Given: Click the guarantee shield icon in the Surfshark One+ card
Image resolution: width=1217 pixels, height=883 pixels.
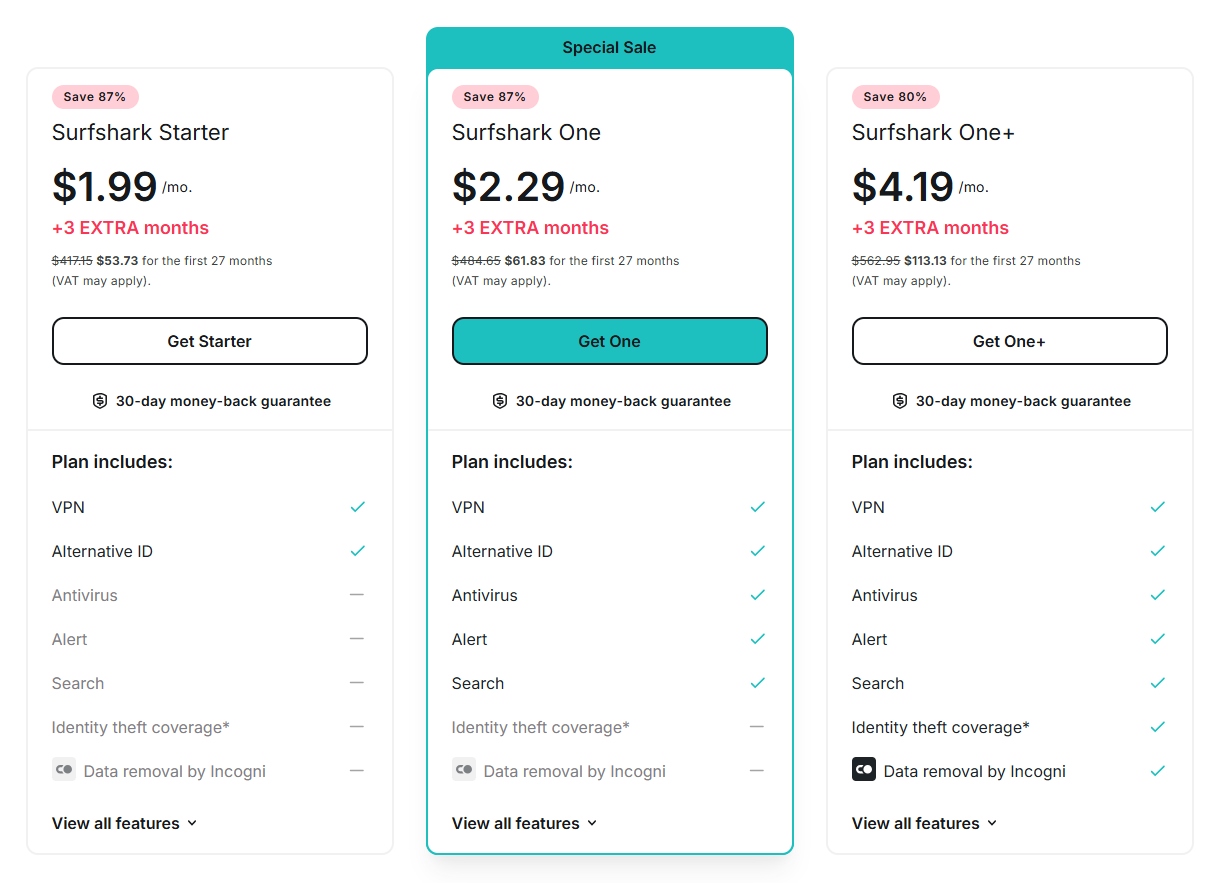Looking at the screenshot, I should pos(899,400).
